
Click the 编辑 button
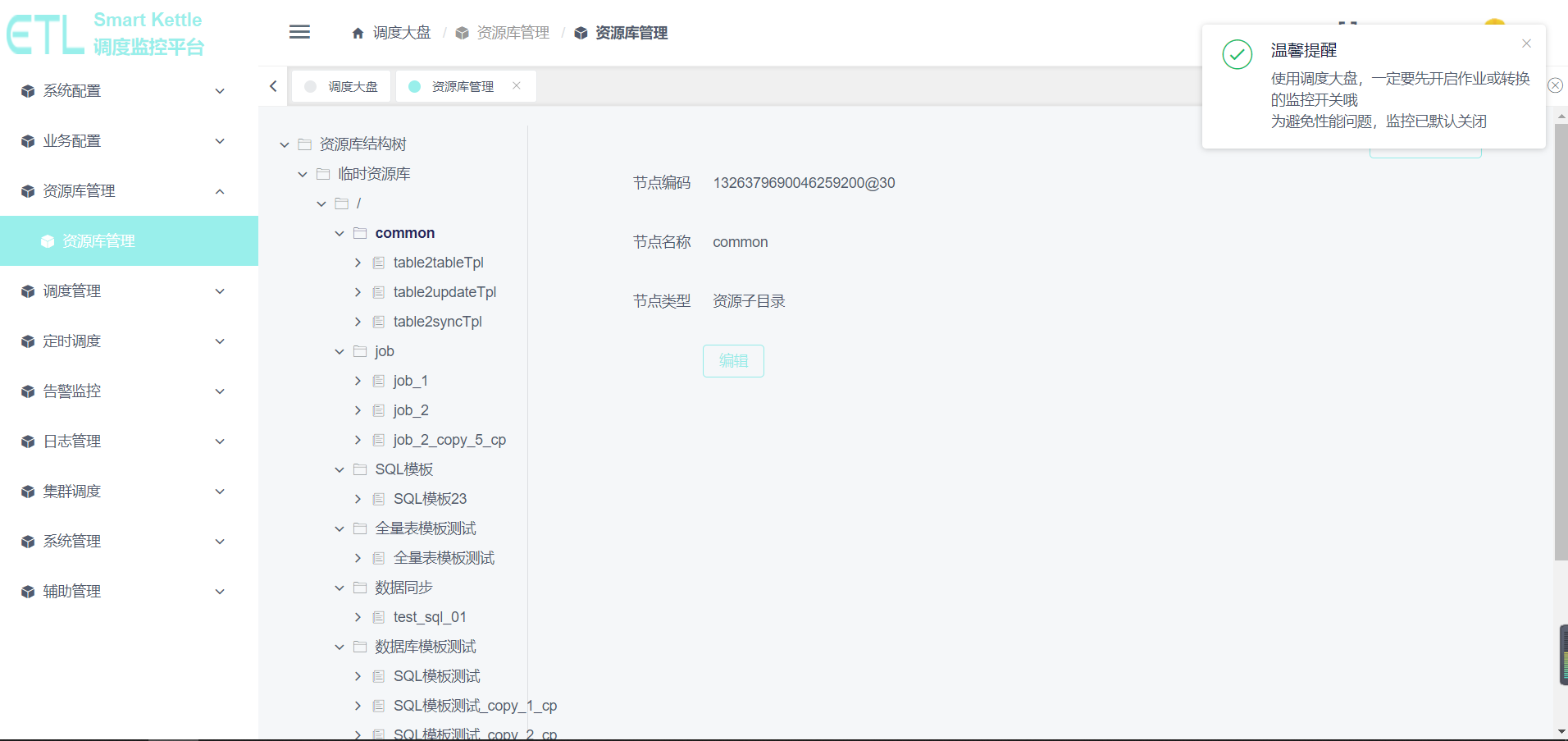click(732, 361)
